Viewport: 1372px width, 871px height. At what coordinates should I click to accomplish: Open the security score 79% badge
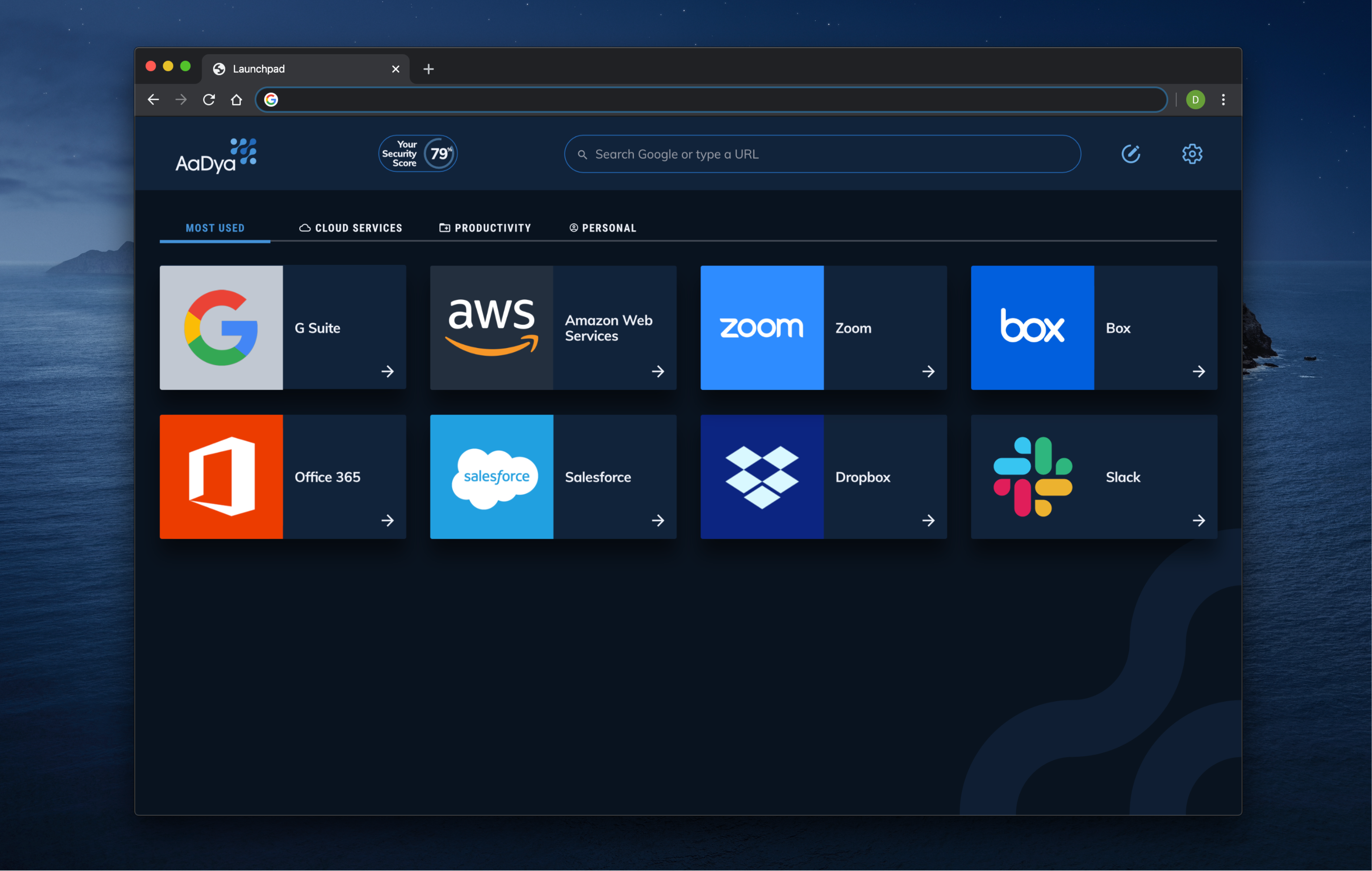coord(418,154)
